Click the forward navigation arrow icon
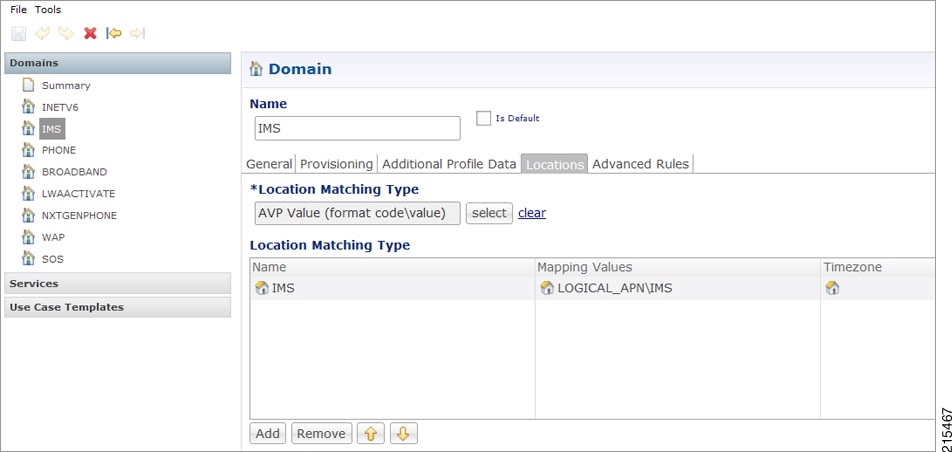 tap(137, 33)
